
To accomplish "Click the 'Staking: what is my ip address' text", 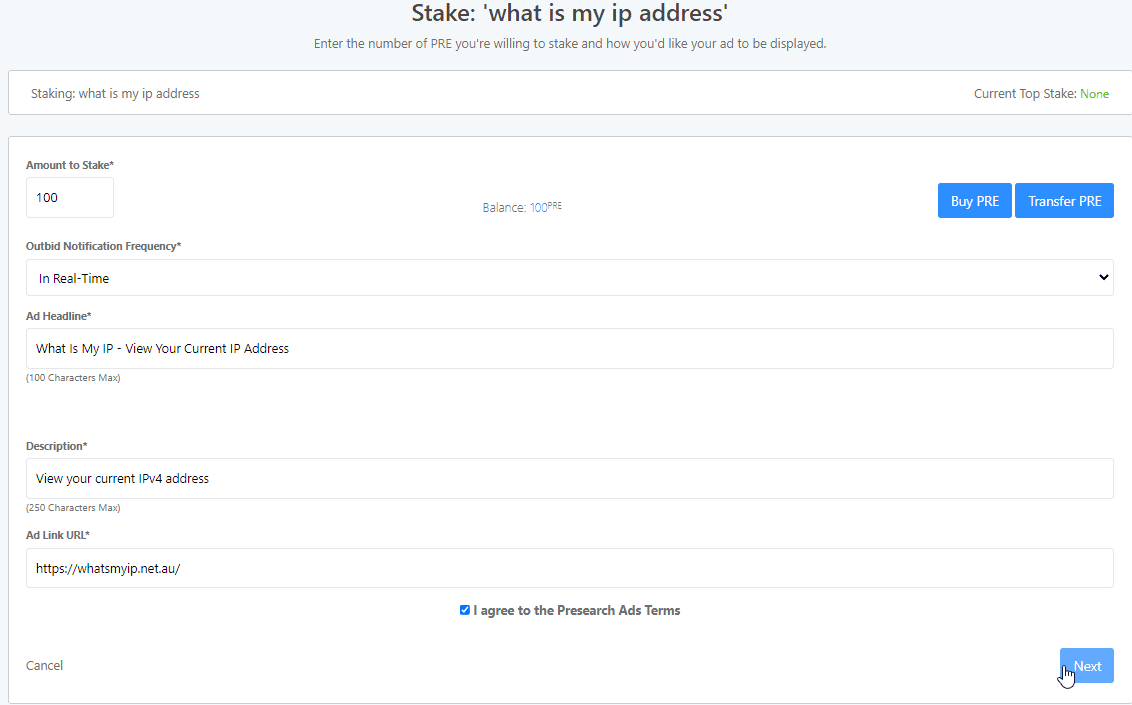I will tap(116, 94).
